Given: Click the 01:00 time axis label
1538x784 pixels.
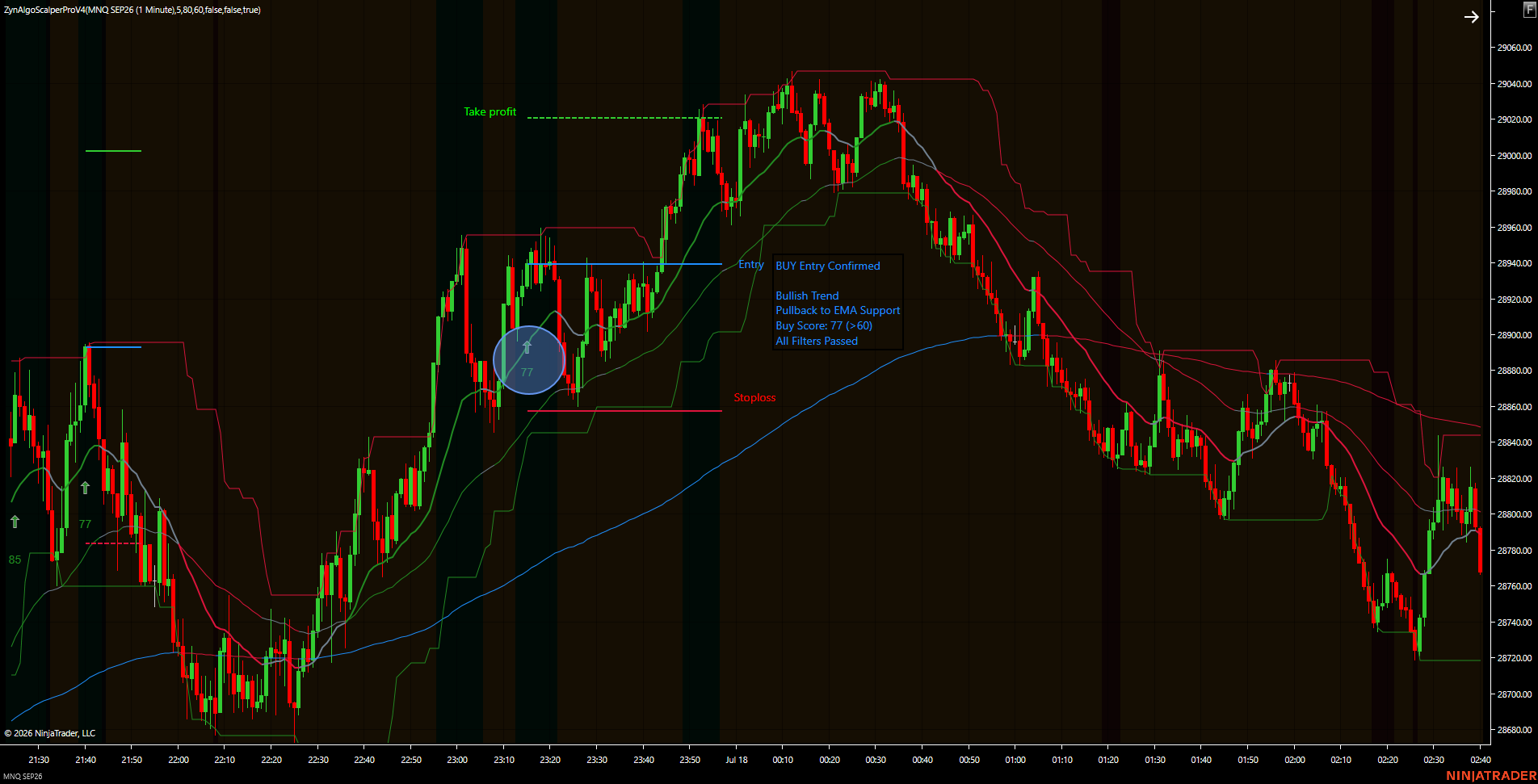Looking at the screenshot, I should (x=1015, y=760).
